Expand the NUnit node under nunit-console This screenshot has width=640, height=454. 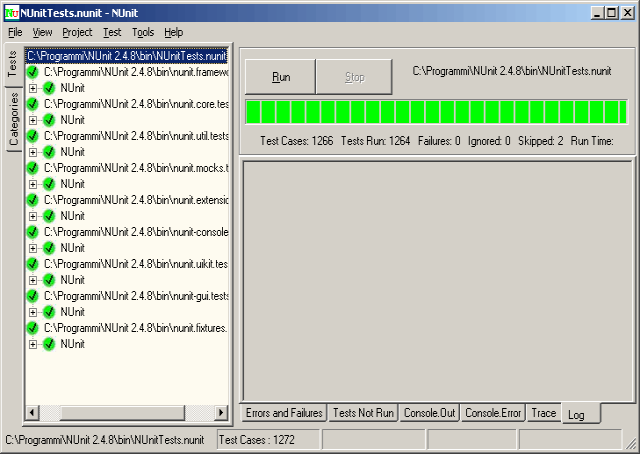[33, 248]
